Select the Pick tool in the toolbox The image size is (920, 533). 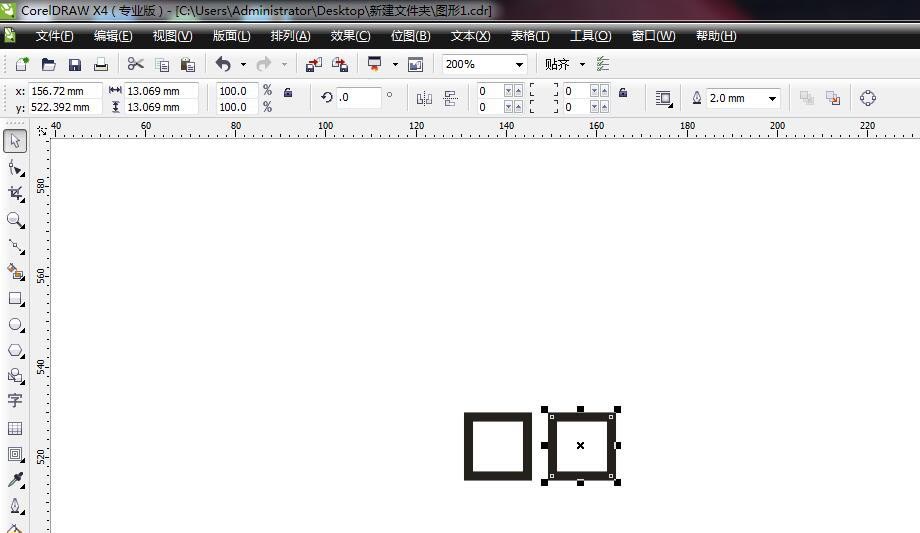tap(15, 141)
